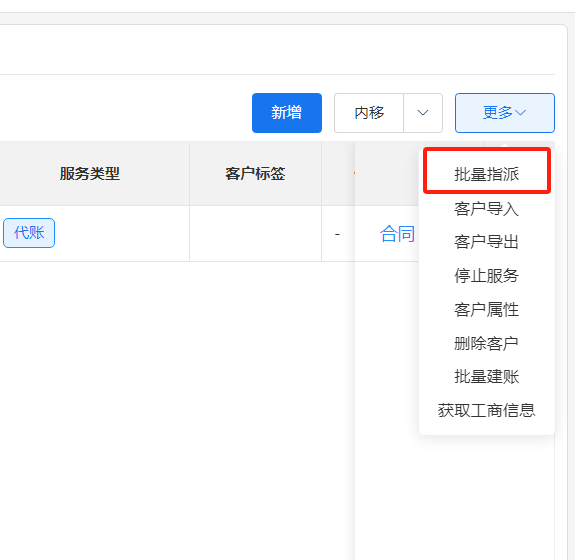Choose 客户导入 in the dropdown menu

(x=487, y=209)
